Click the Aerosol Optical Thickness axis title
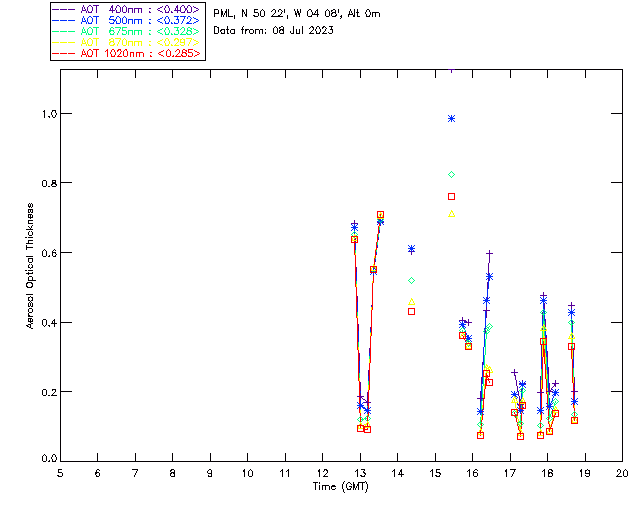The height and width of the screenshot is (512, 640). pyautogui.click(x=31, y=266)
